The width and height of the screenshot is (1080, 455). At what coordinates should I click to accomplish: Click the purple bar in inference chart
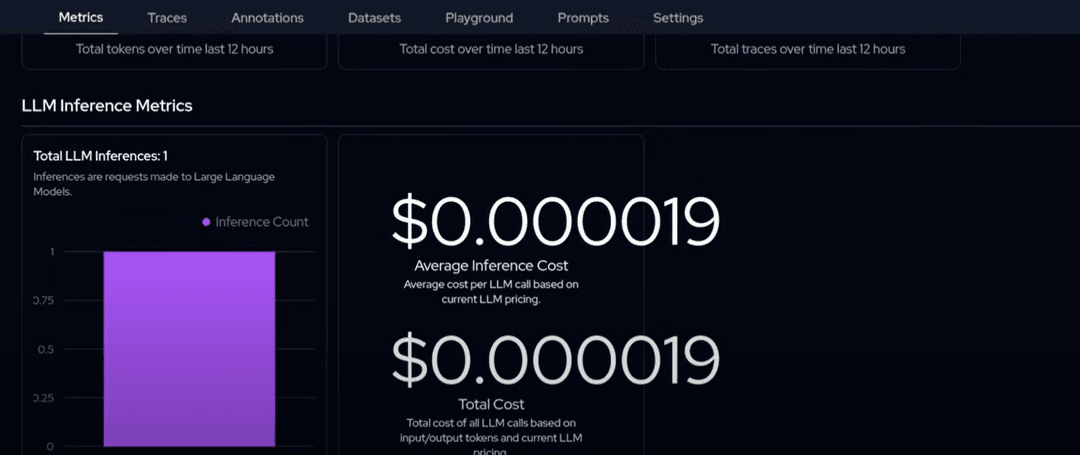[x=189, y=348]
